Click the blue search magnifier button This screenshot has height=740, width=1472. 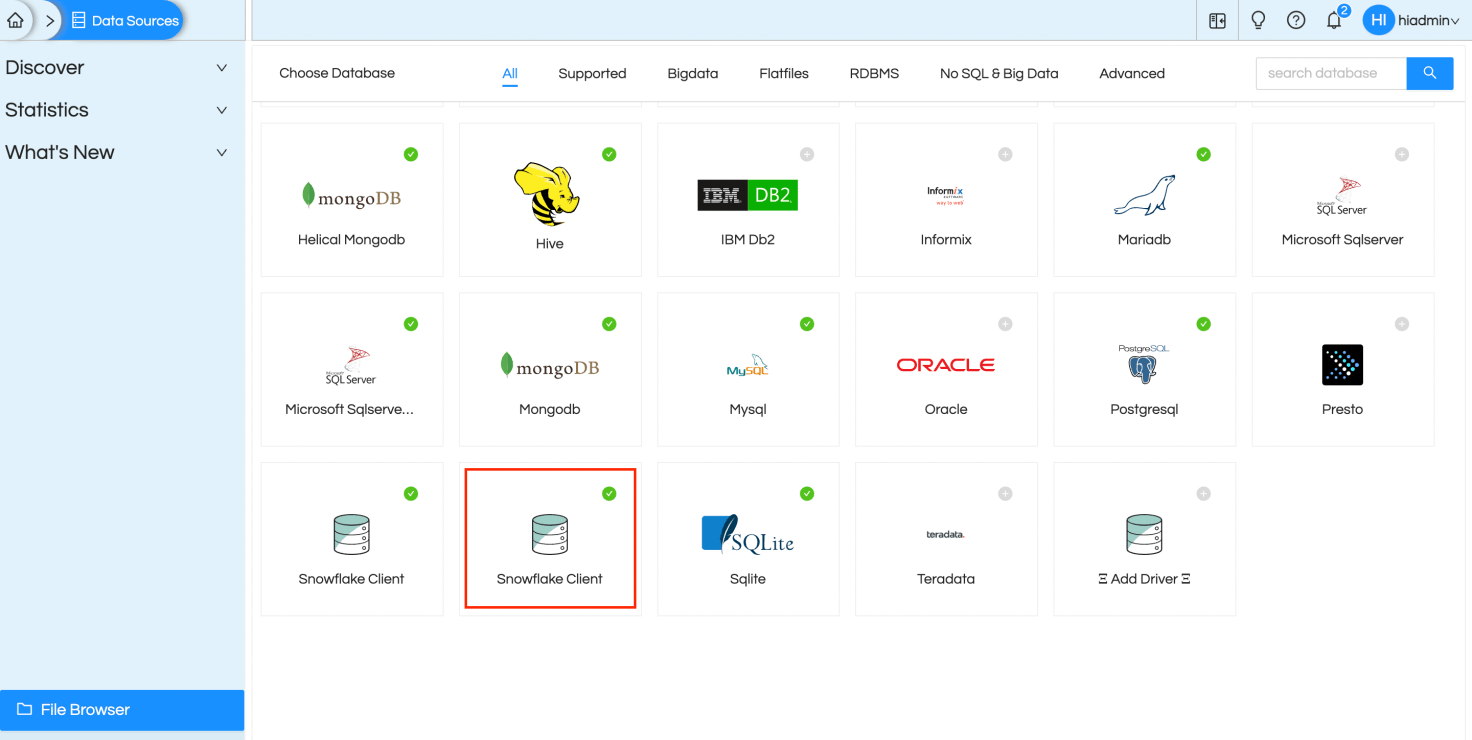1430,73
